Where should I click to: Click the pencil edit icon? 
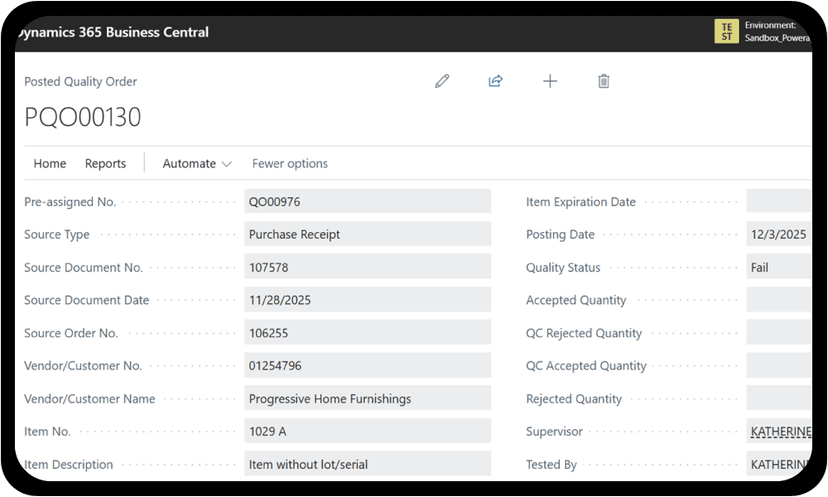click(x=442, y=81)
